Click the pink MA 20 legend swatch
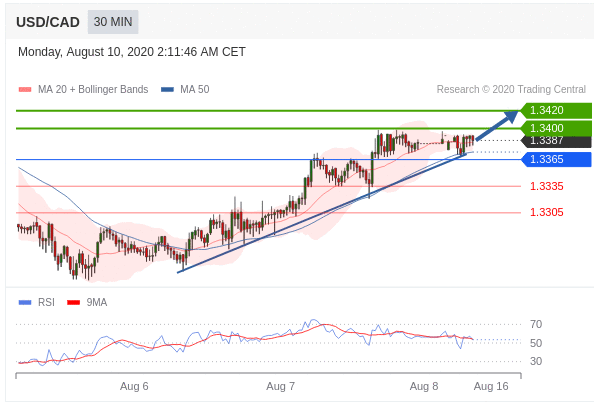Screen dimensions: 594x407 coord(25,90)
